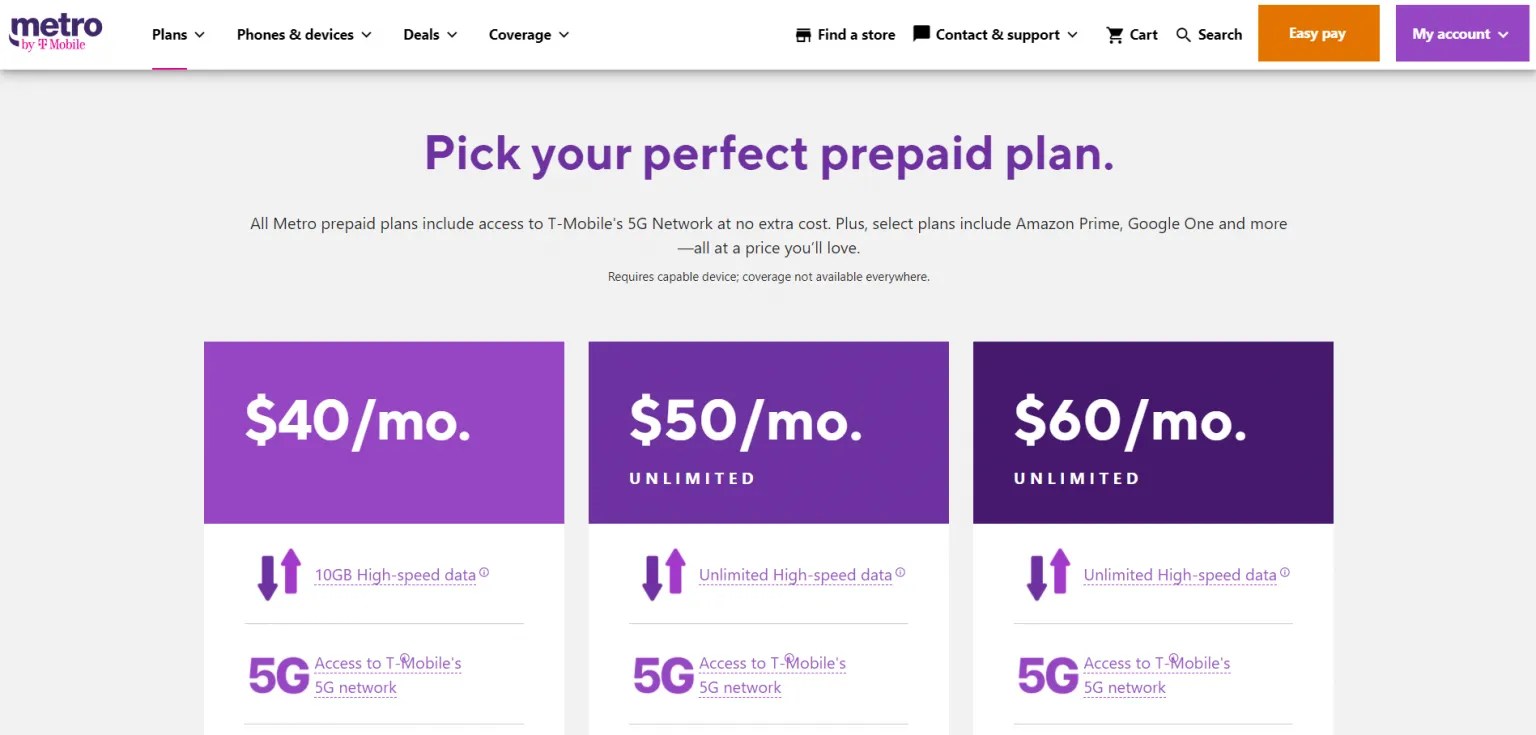The image size is (1536, 735).
Task: Expand the Plans navigation menu
Action: point(178,35)
